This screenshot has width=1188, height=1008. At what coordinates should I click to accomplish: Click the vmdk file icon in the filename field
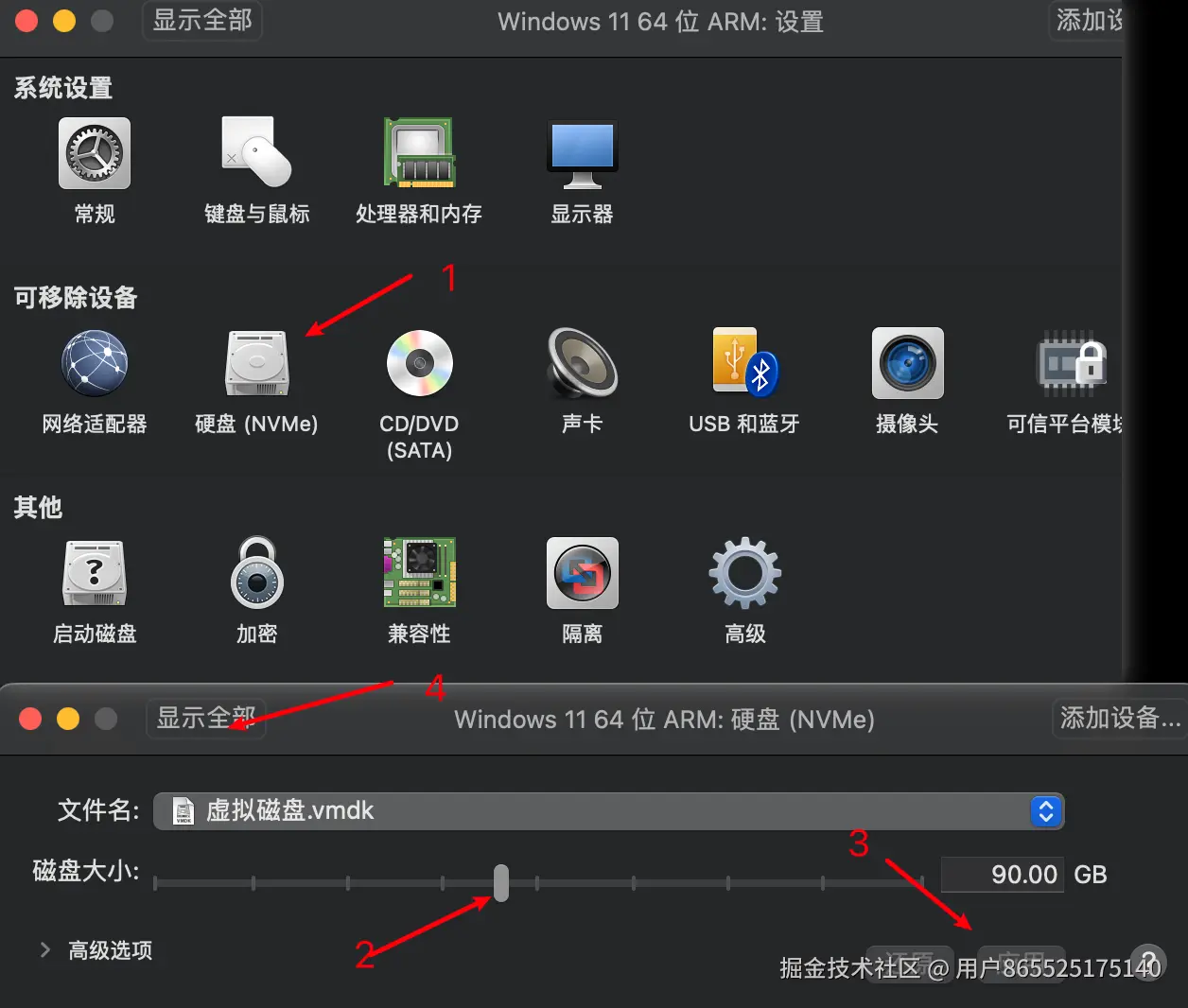click(x=183, y=811)
